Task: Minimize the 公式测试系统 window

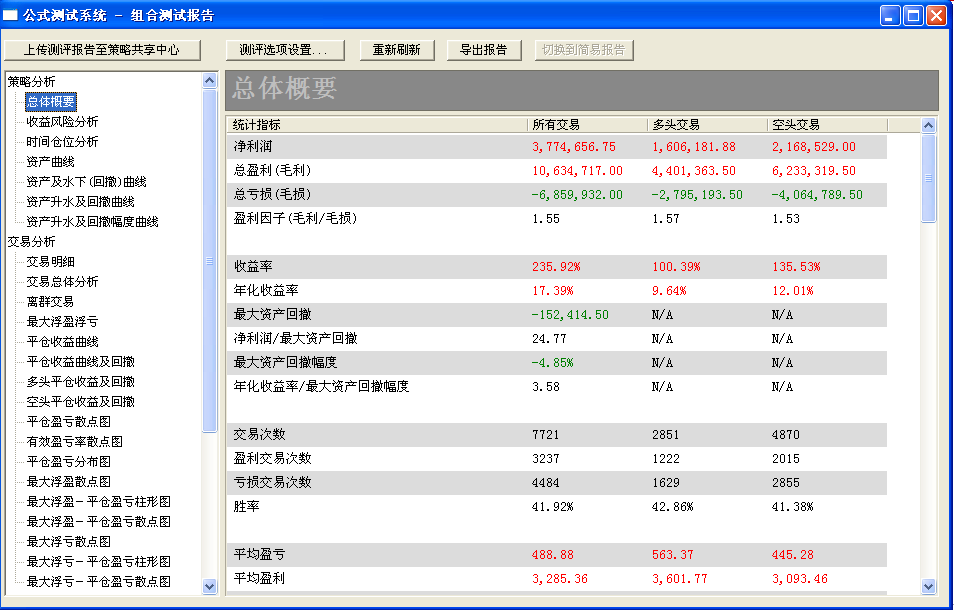Action: tap(890, 15)
